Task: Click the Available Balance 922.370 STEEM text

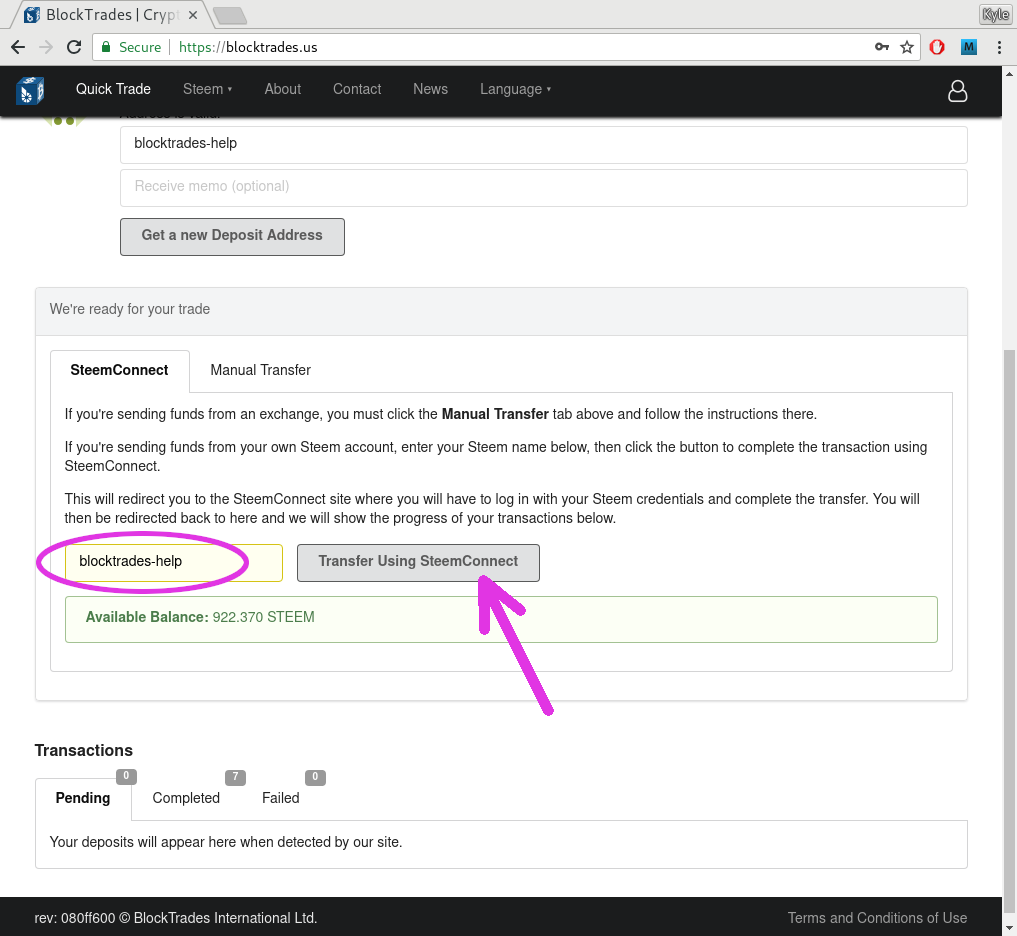Action: pos(200,617)
